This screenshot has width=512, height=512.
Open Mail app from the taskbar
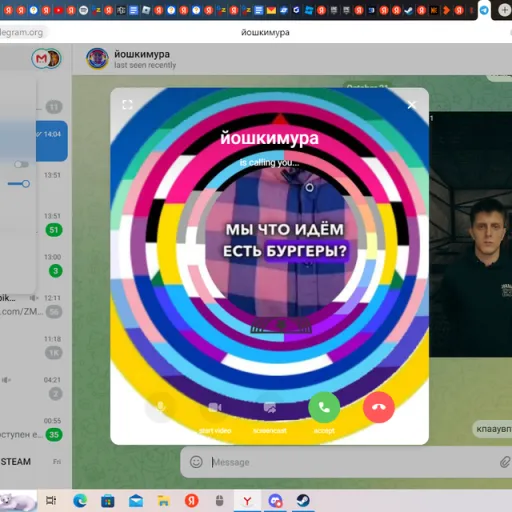(x=136, y=501)
